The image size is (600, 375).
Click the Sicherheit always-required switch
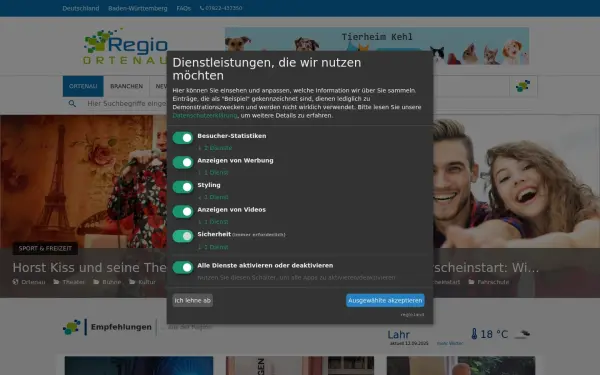(183, 236)
